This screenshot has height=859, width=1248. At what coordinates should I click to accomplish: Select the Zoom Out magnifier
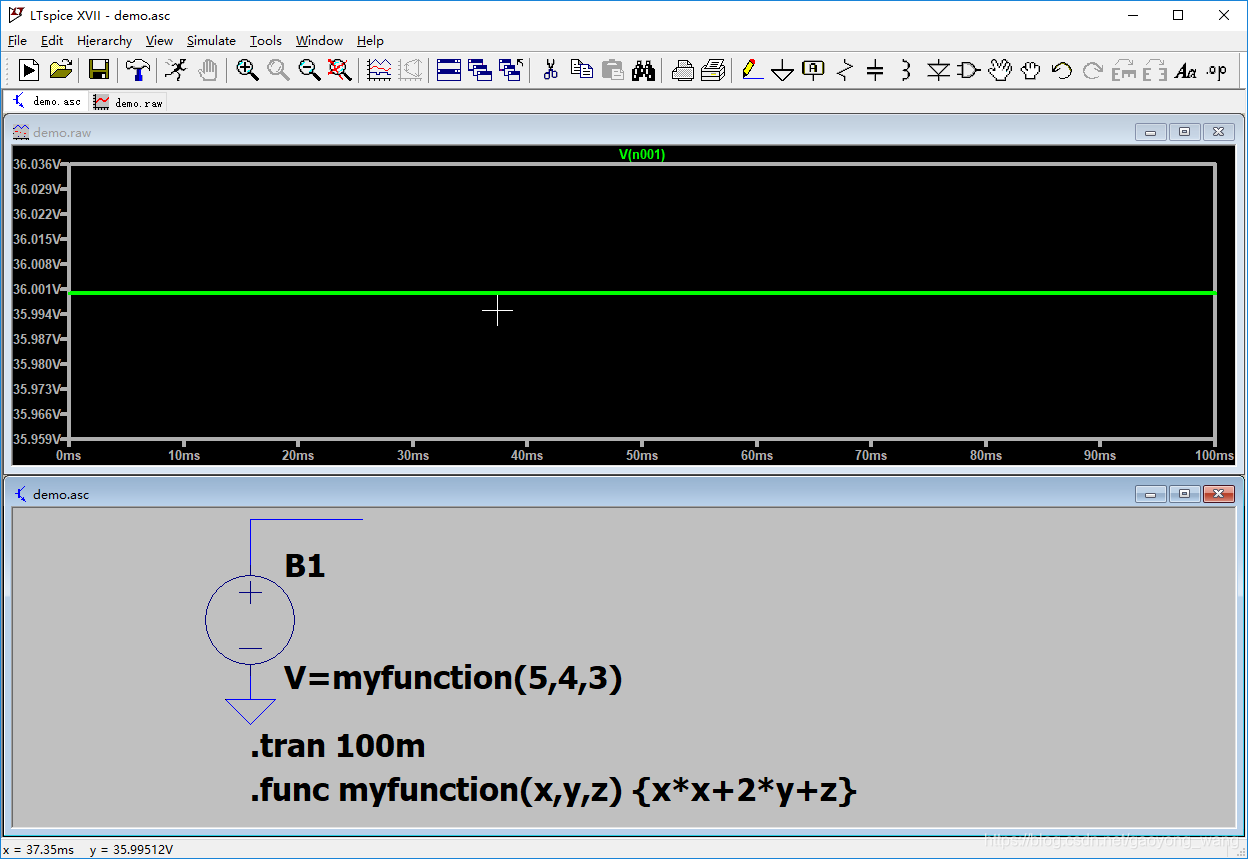click(309, 70)
